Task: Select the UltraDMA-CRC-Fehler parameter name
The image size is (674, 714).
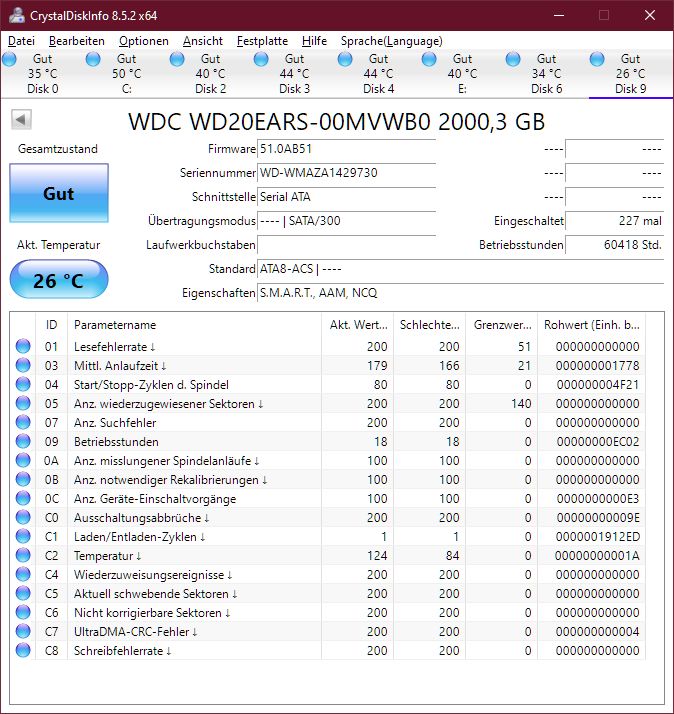Action: 136,632
